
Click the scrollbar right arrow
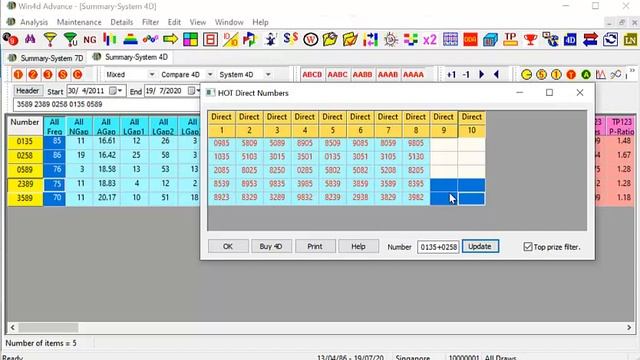[629, 327]
